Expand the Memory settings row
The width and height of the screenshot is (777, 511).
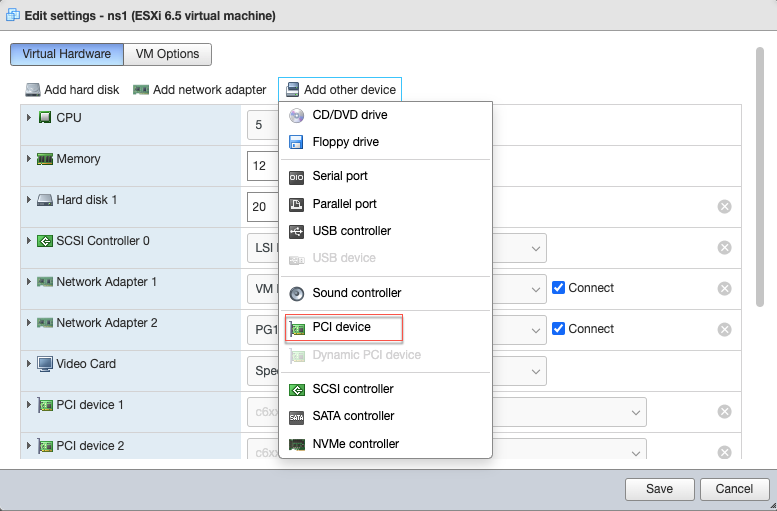[x=29, y=159]
